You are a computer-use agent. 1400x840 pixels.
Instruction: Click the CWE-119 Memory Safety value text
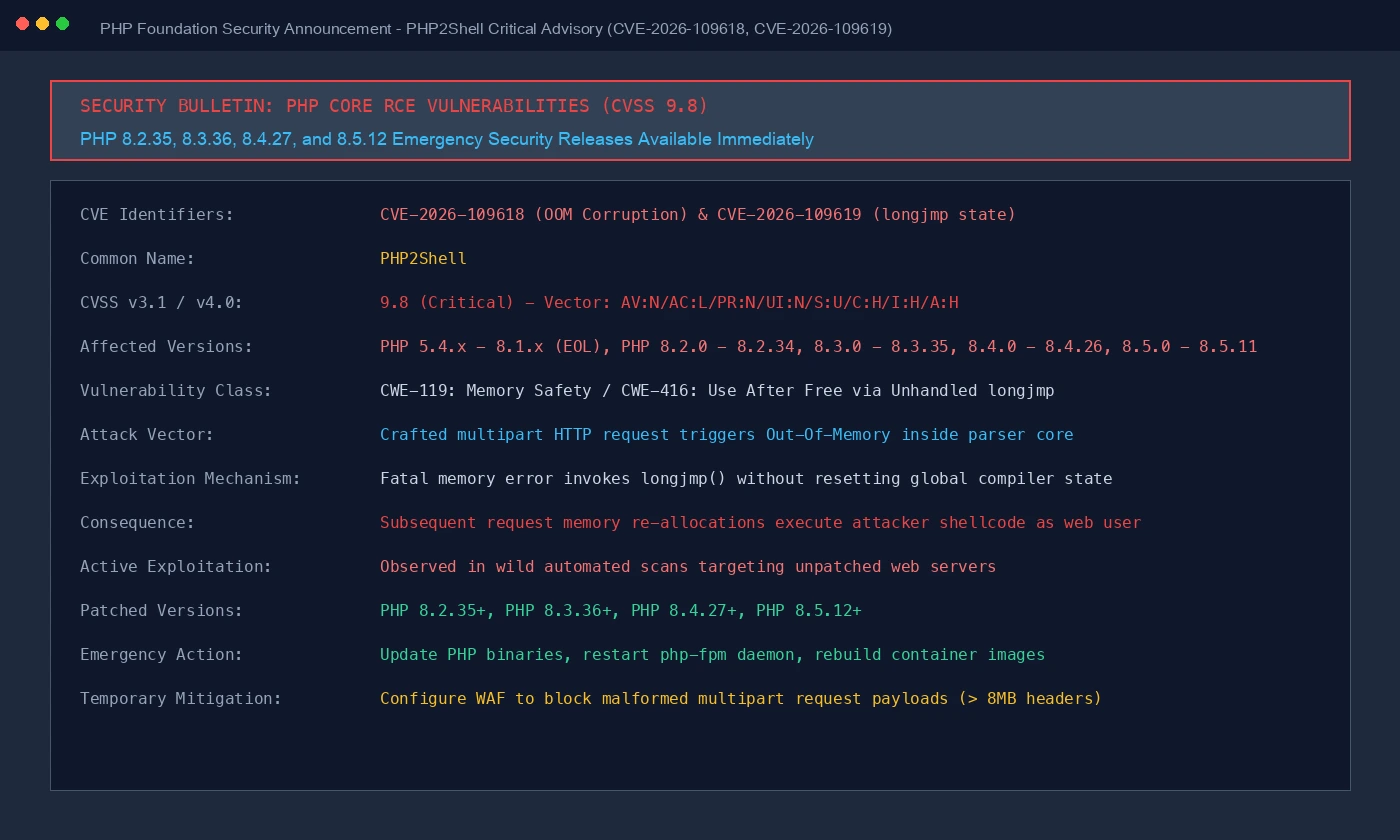coord(717,390)
